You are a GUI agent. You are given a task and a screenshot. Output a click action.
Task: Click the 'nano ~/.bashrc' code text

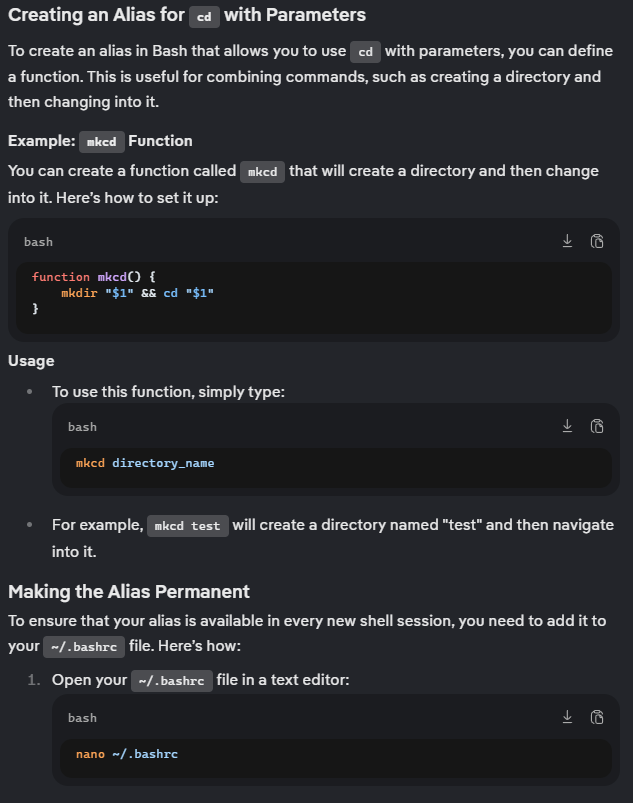coord(126,754)
